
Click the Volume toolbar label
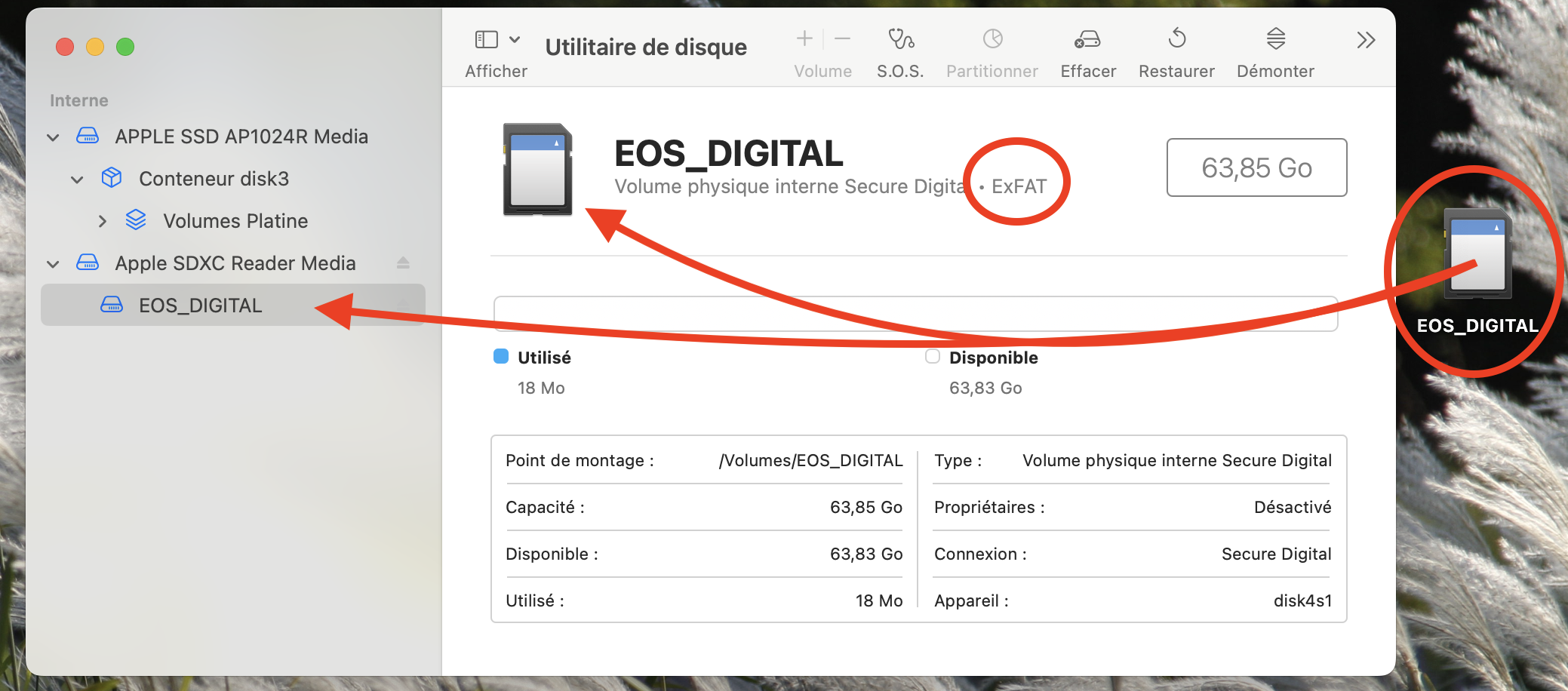tap(823, 71)
